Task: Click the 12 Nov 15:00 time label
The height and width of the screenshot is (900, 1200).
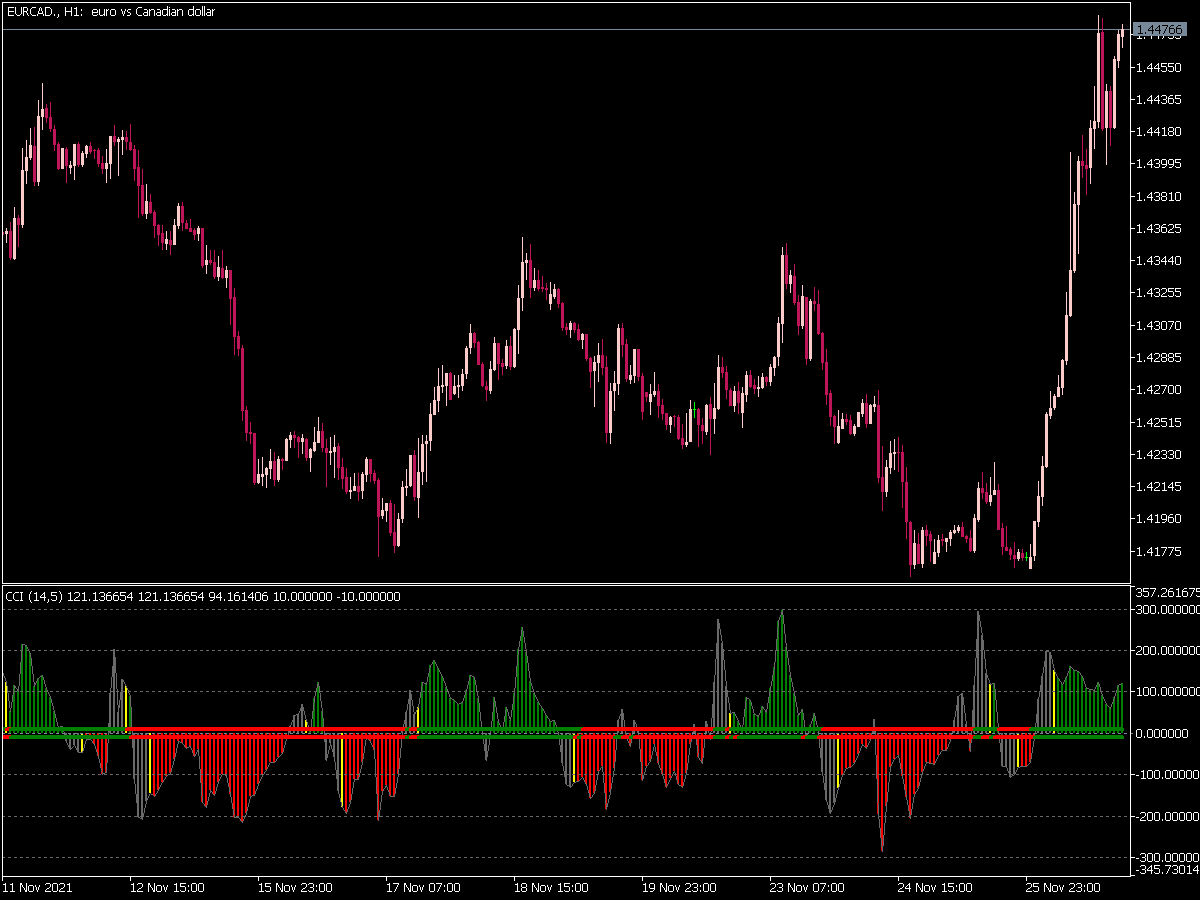Action: point(167,887)
